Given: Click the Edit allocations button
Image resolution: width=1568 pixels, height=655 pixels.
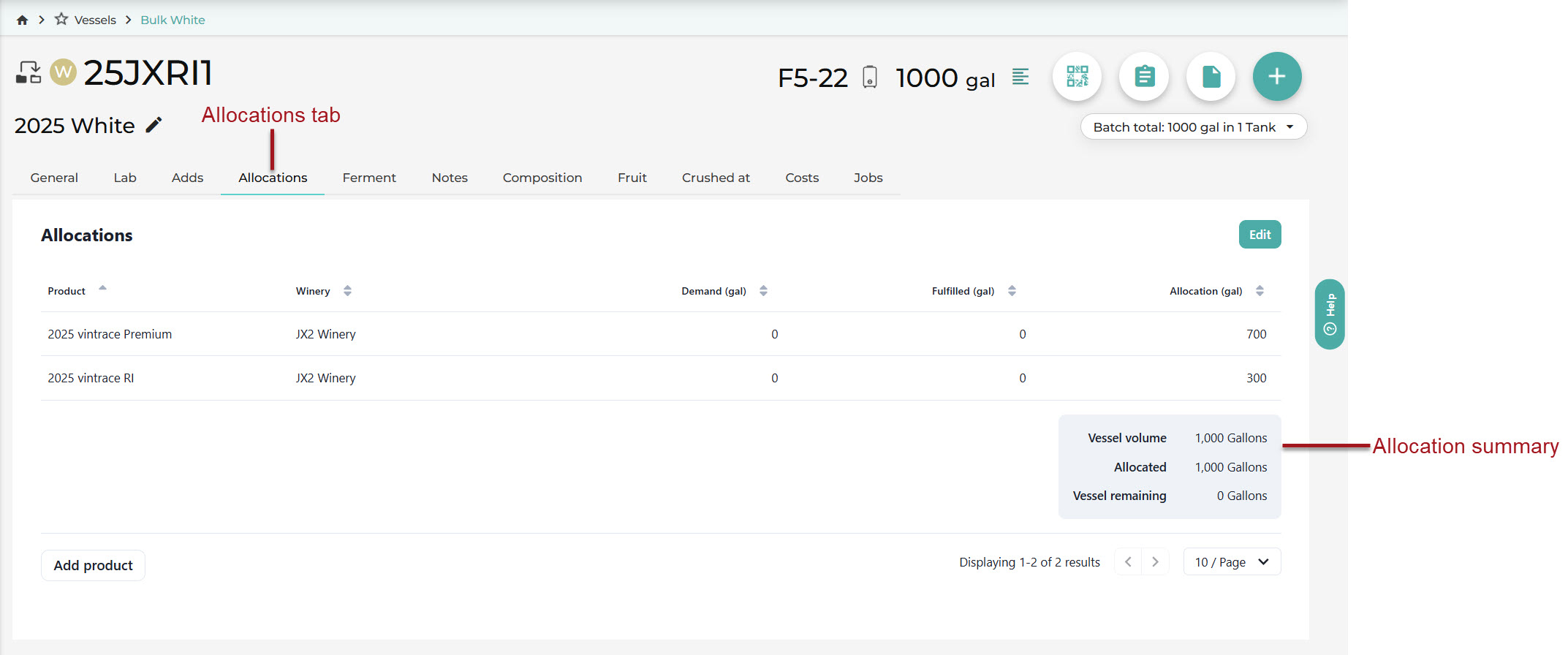Looking at the screenshot, I should click(x=1260, y=235).
